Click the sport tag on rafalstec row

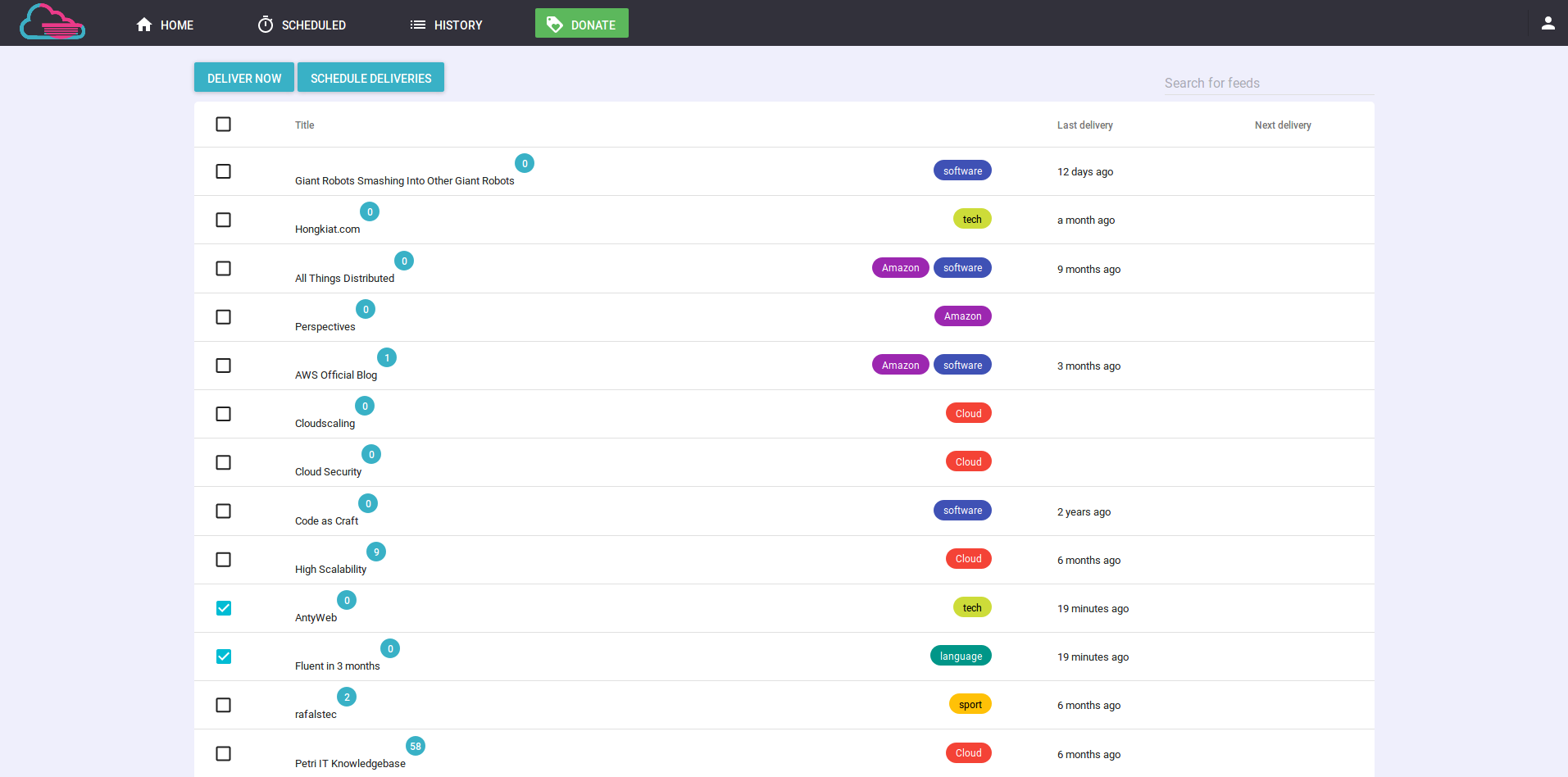pyautogui.click(x=970, y=704)
